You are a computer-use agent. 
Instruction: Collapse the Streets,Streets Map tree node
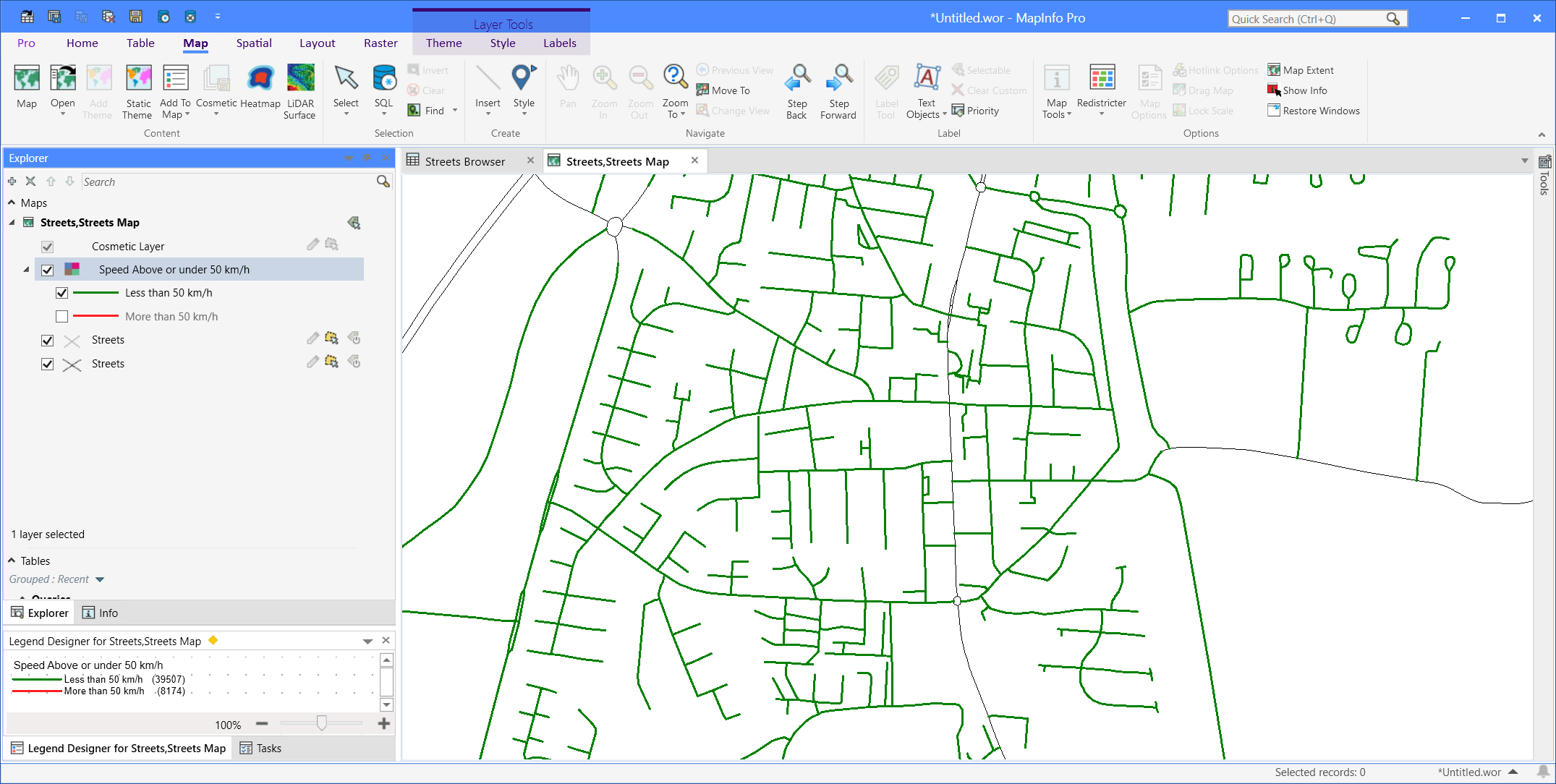tap(12, 223)
